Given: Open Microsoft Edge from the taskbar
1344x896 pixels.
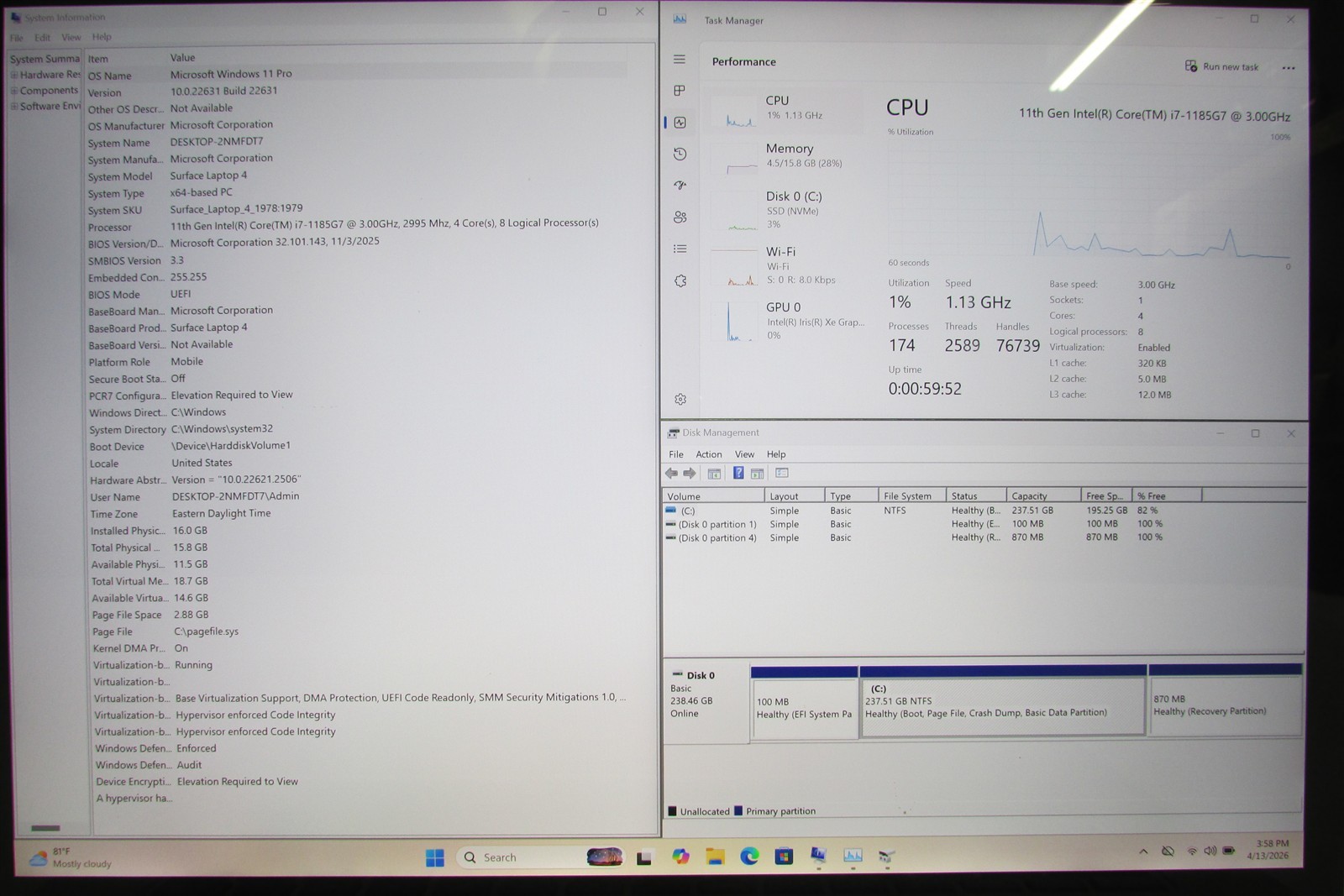Looking at the screenshot, I should tap(749, 857).
